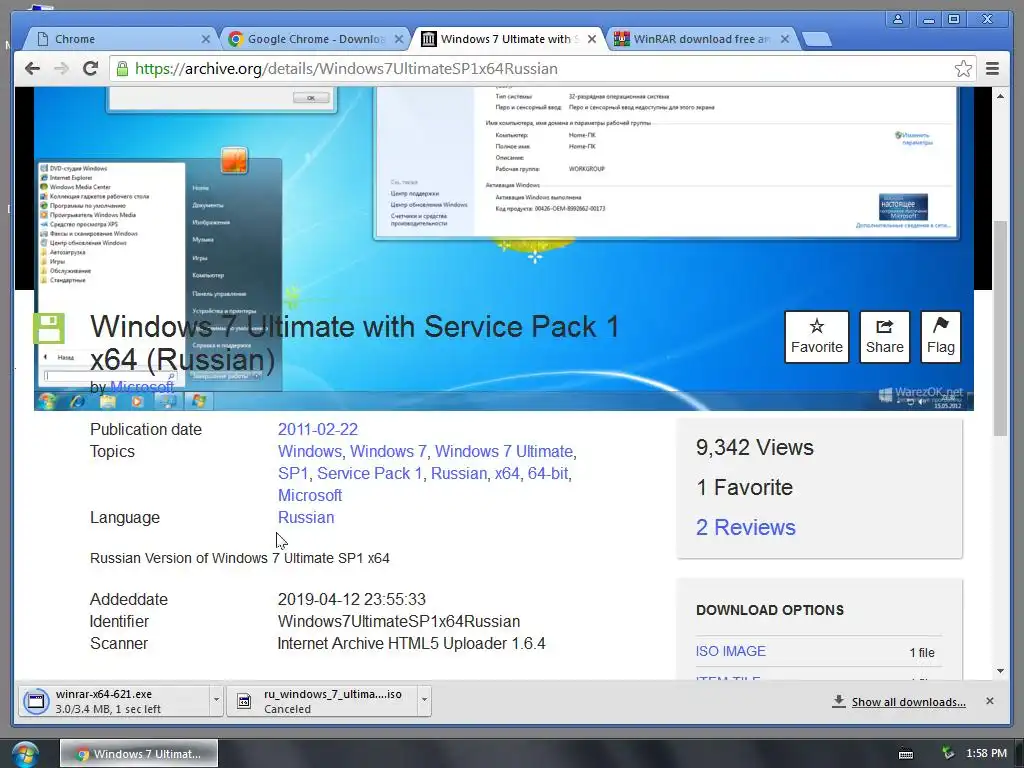
Task: Click the green padlock security icon
Action: click(x=122, y=69)
